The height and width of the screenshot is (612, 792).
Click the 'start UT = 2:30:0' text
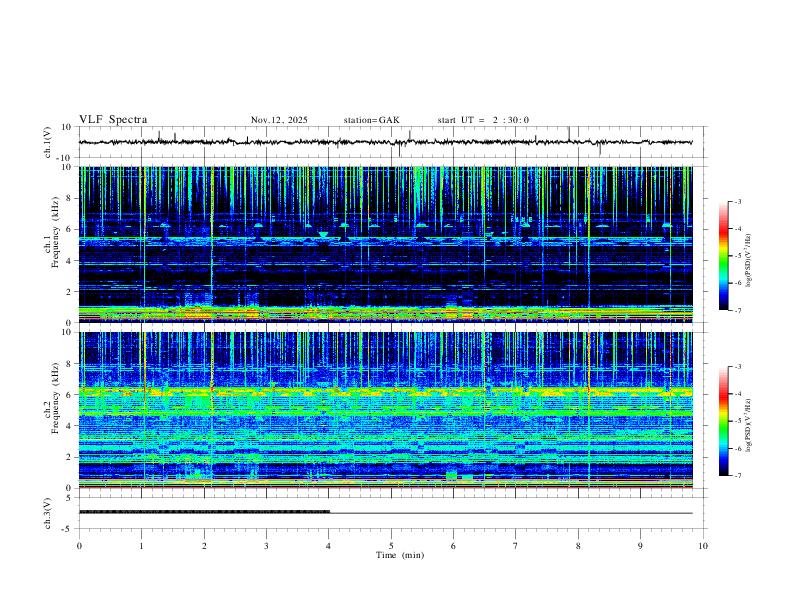[483, 120]
